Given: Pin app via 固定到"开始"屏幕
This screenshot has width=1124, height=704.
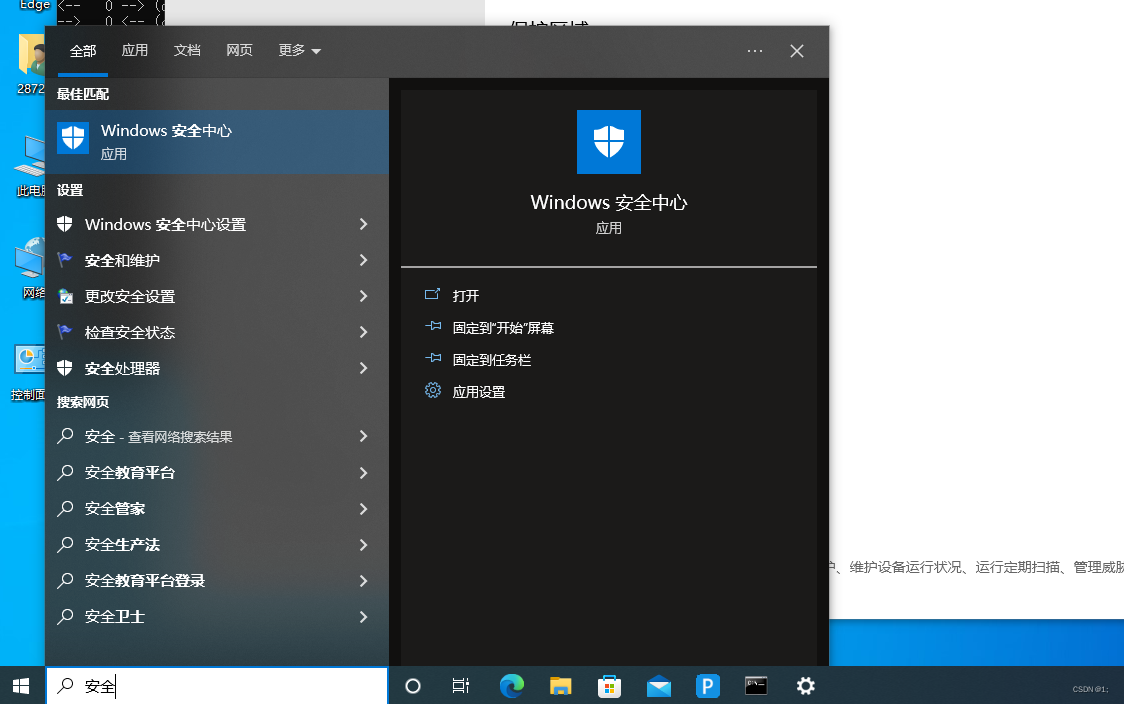Looking at the screenshot, I should [x=503, y=328].
